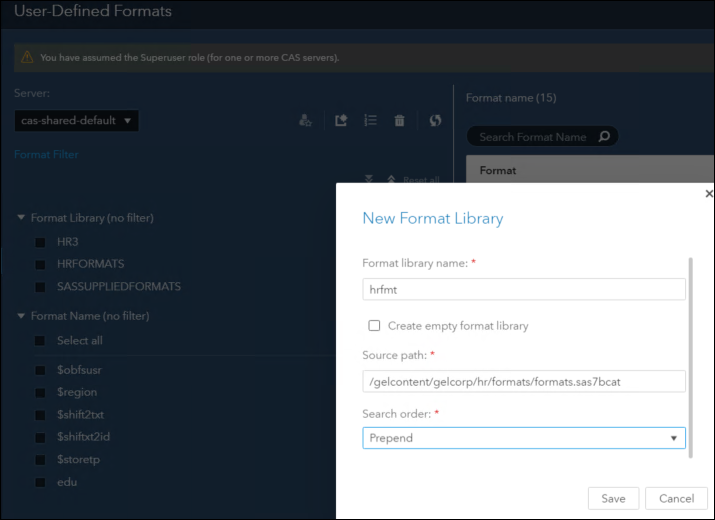Click the collapse all double-chevron icon
The height and width of the screenshot is (520, 715).
tap(391, 180)
